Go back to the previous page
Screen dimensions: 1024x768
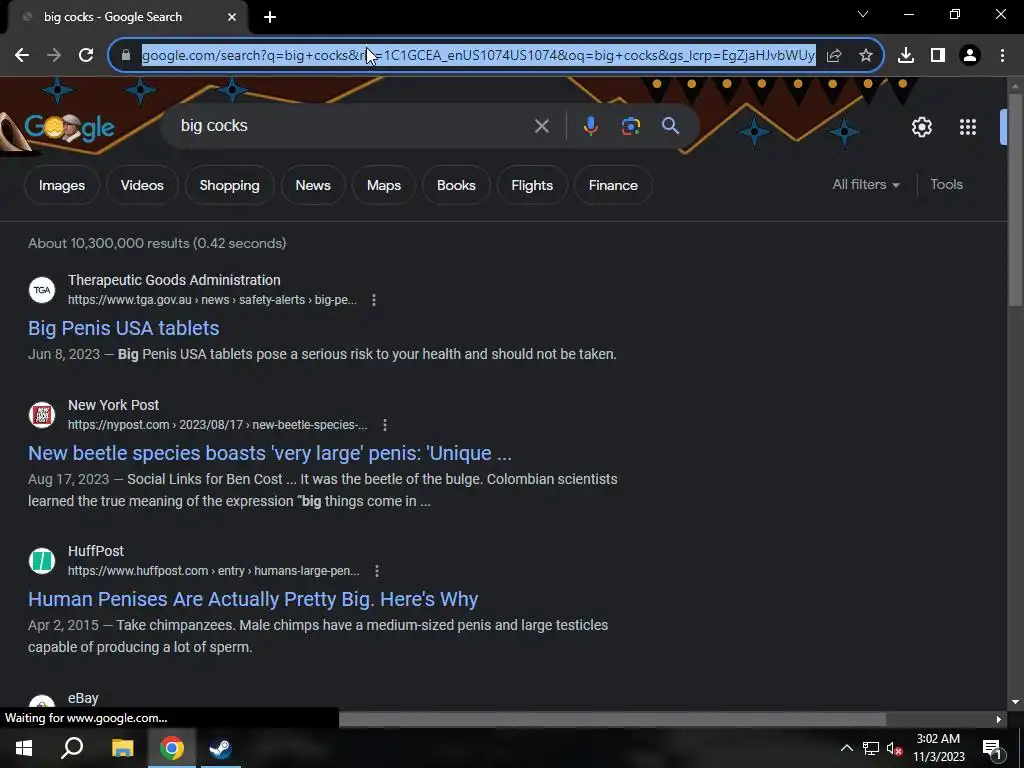22,56
